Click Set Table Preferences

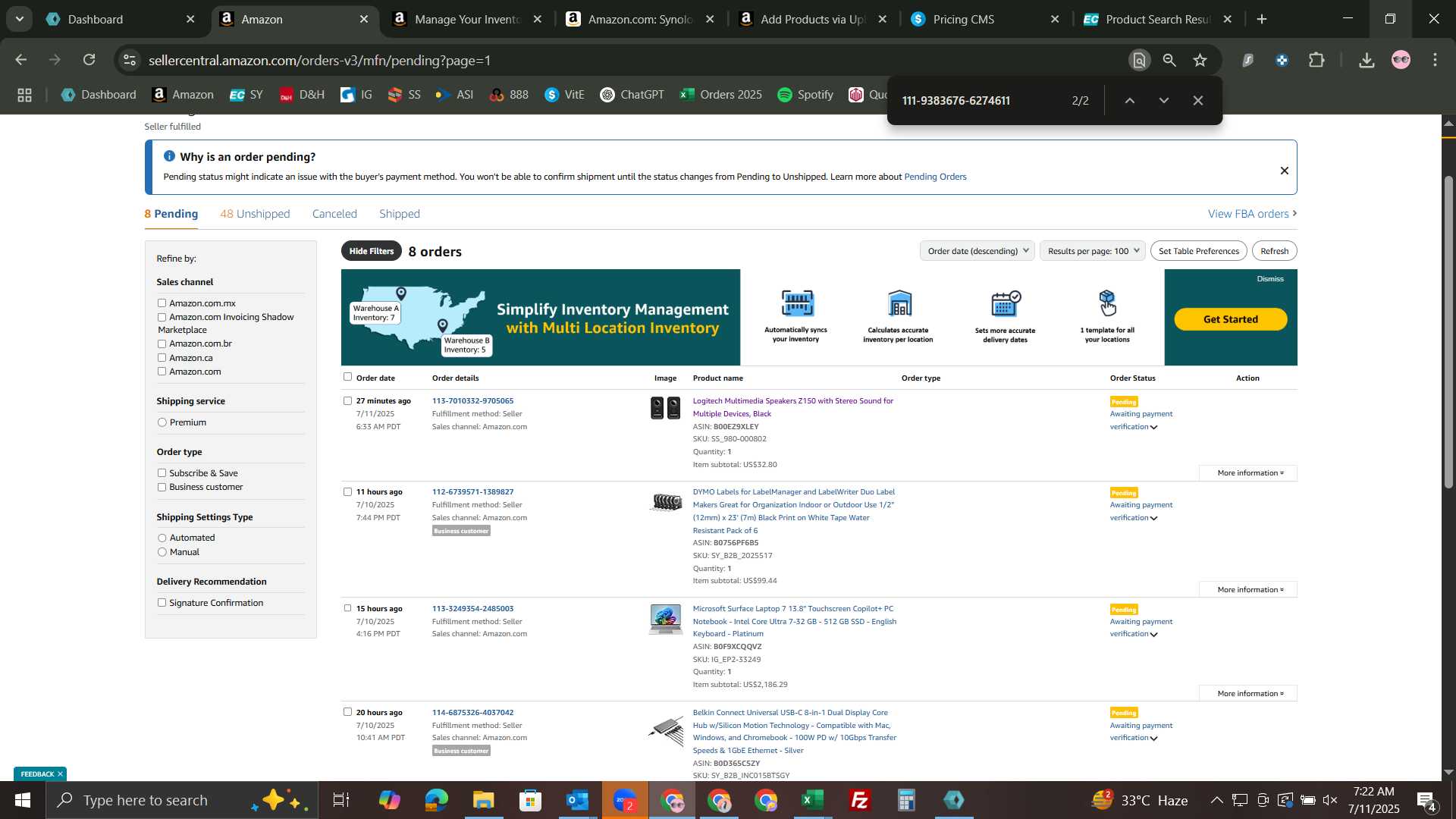(1198, 251)
